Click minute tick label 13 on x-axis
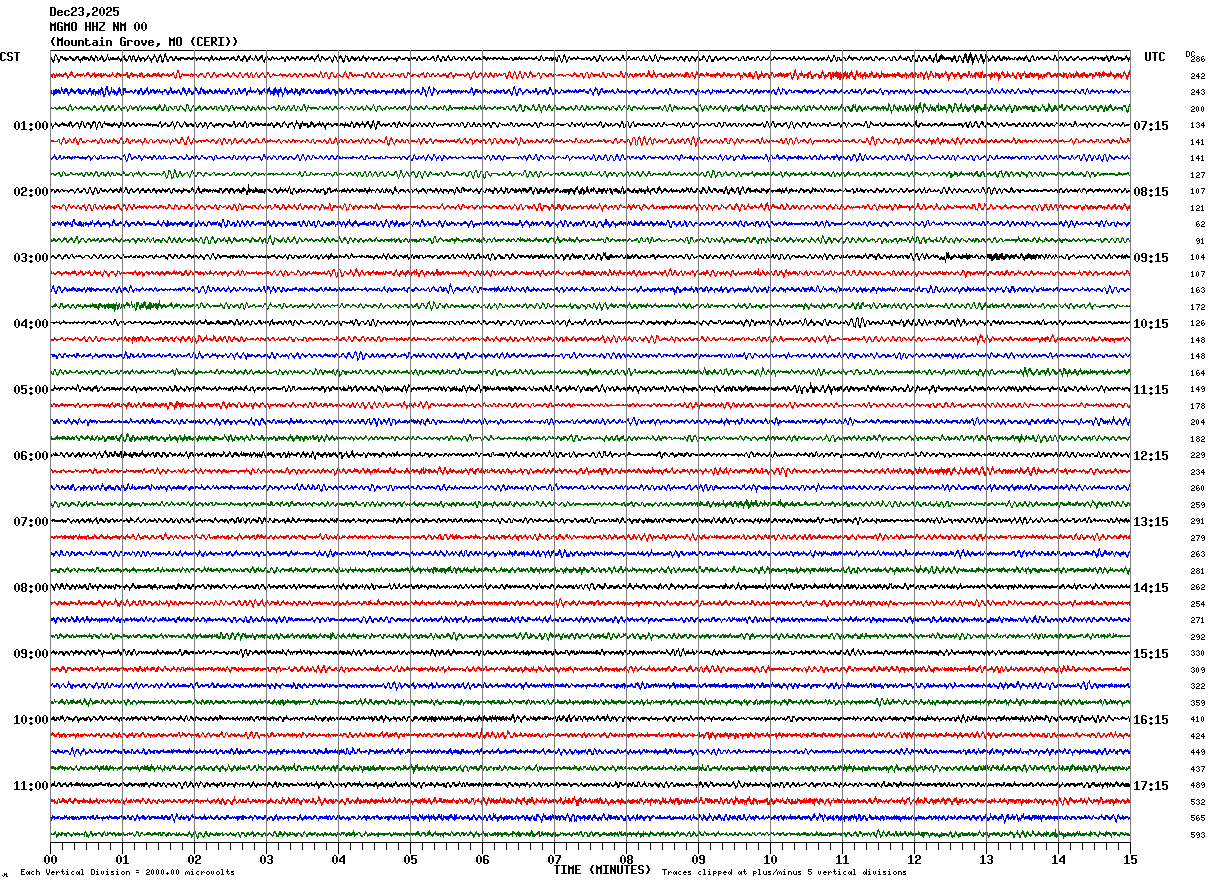Viewport: 1210px width, 886px height. (x=986, y=859)
